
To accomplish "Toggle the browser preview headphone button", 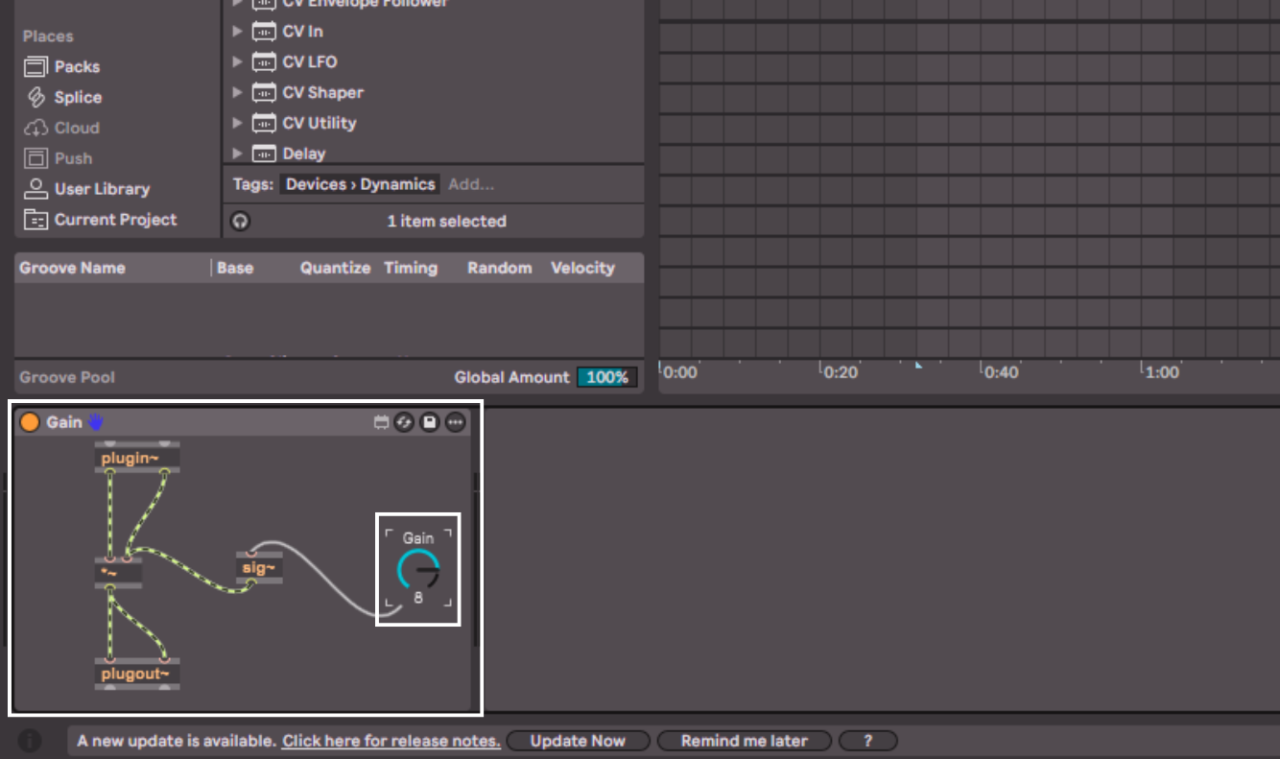I will click(240, 222).
